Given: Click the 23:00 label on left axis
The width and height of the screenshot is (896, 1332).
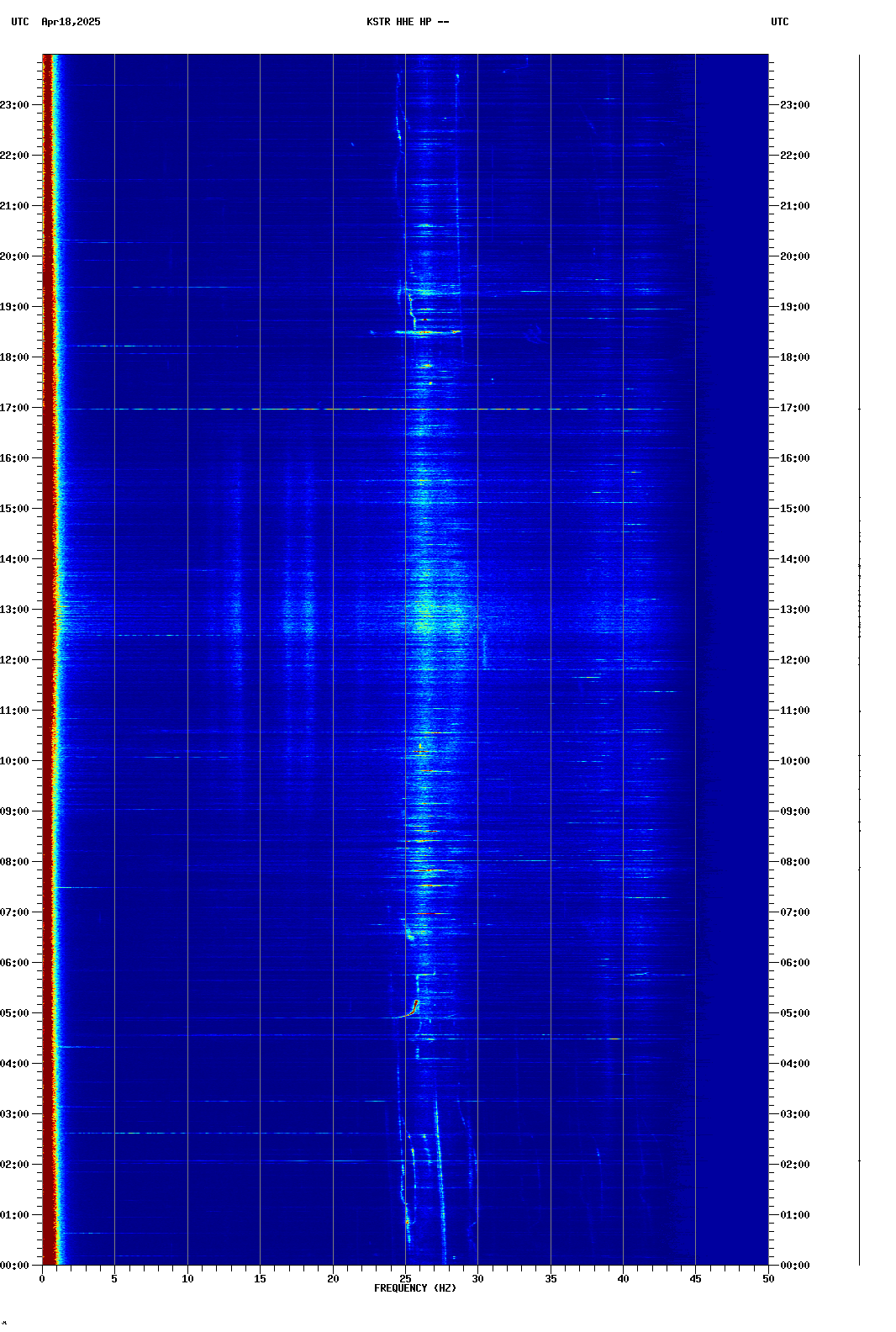Looking at the screenshot, I should tap(15, 105).
